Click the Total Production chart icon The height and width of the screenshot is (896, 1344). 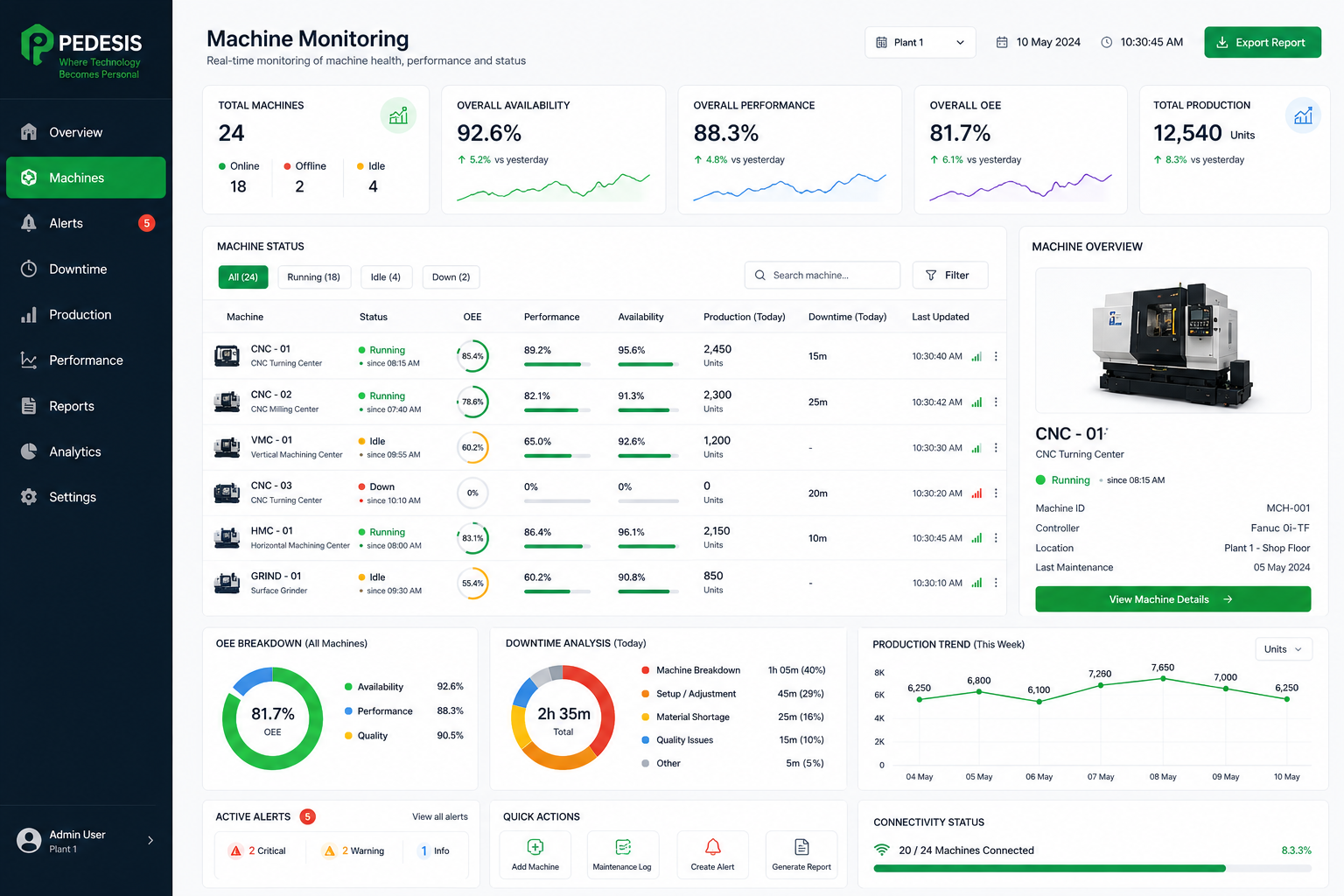(x=1303, y=115)
